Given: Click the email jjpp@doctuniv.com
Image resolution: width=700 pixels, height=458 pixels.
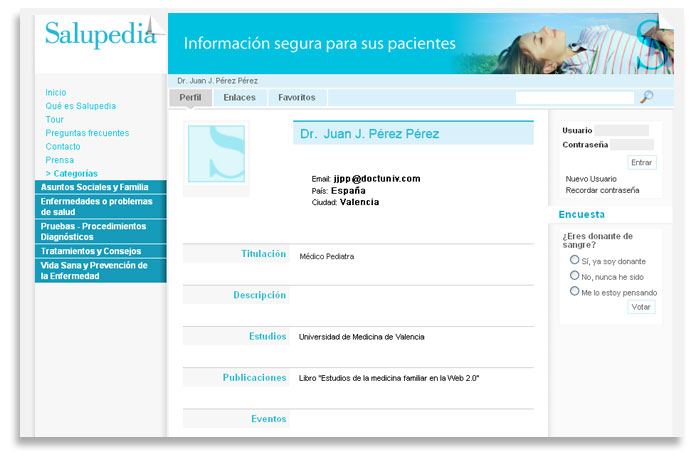Looking at the screenshot, I should (x=377, y=179).
